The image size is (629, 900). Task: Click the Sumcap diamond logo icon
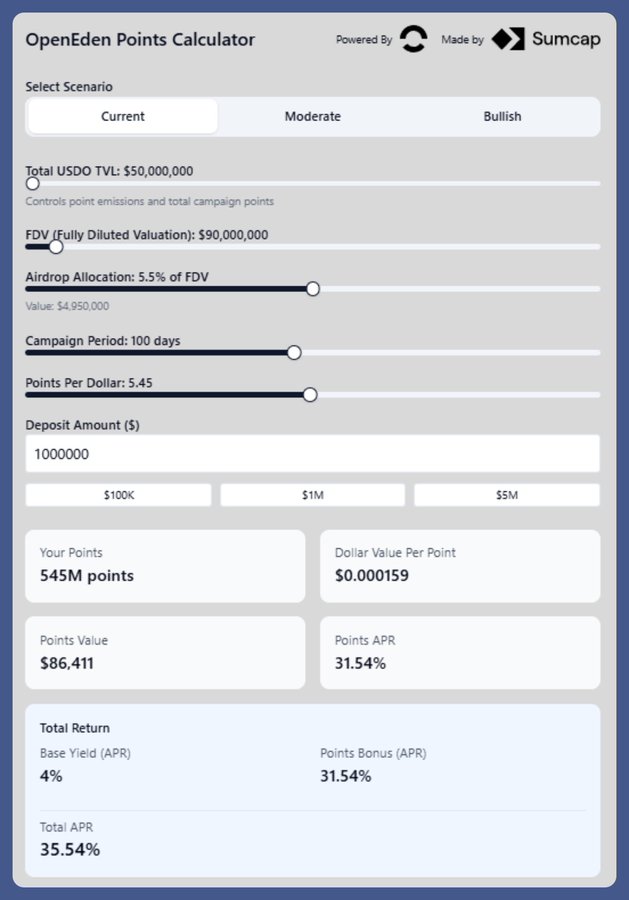coord(508,39)
